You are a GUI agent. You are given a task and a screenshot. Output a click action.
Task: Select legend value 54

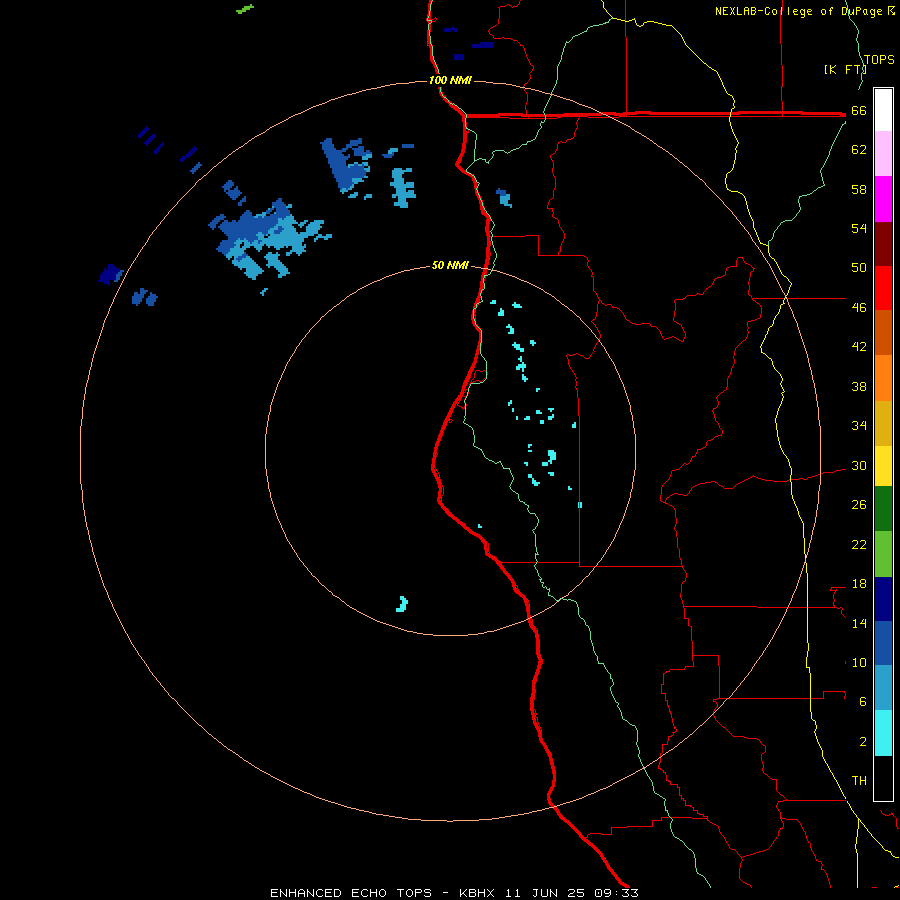point(859,228)
